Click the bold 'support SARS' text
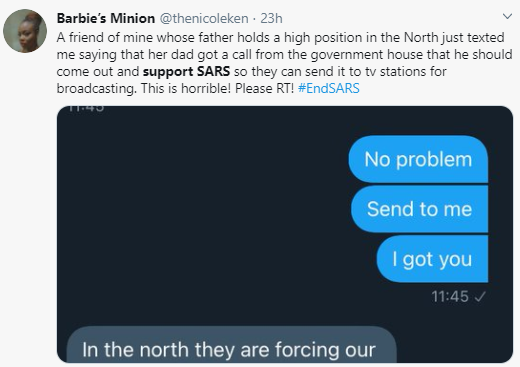The image size is (520, 367). (186, 71)
